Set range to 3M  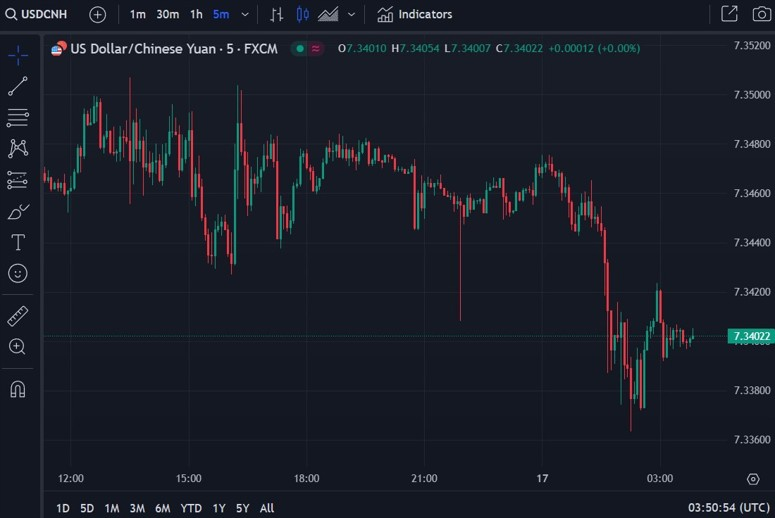click(137, 508)
